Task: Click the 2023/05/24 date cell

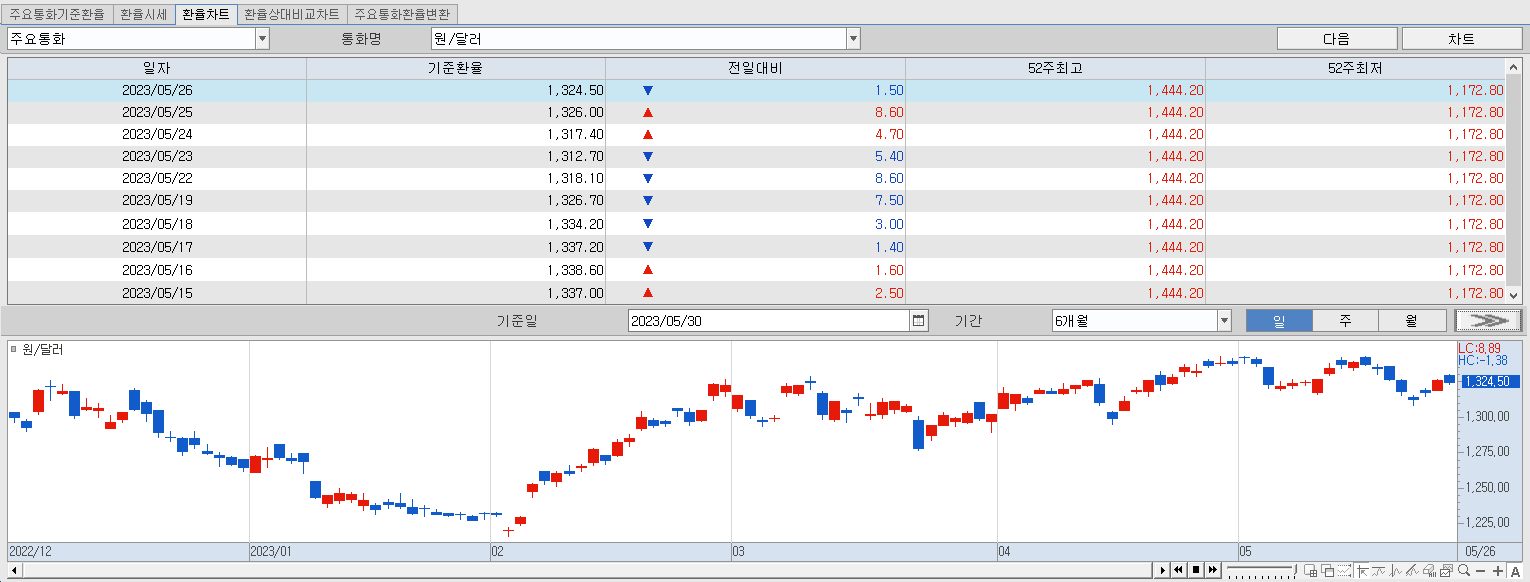Action: tap(157, 134)
